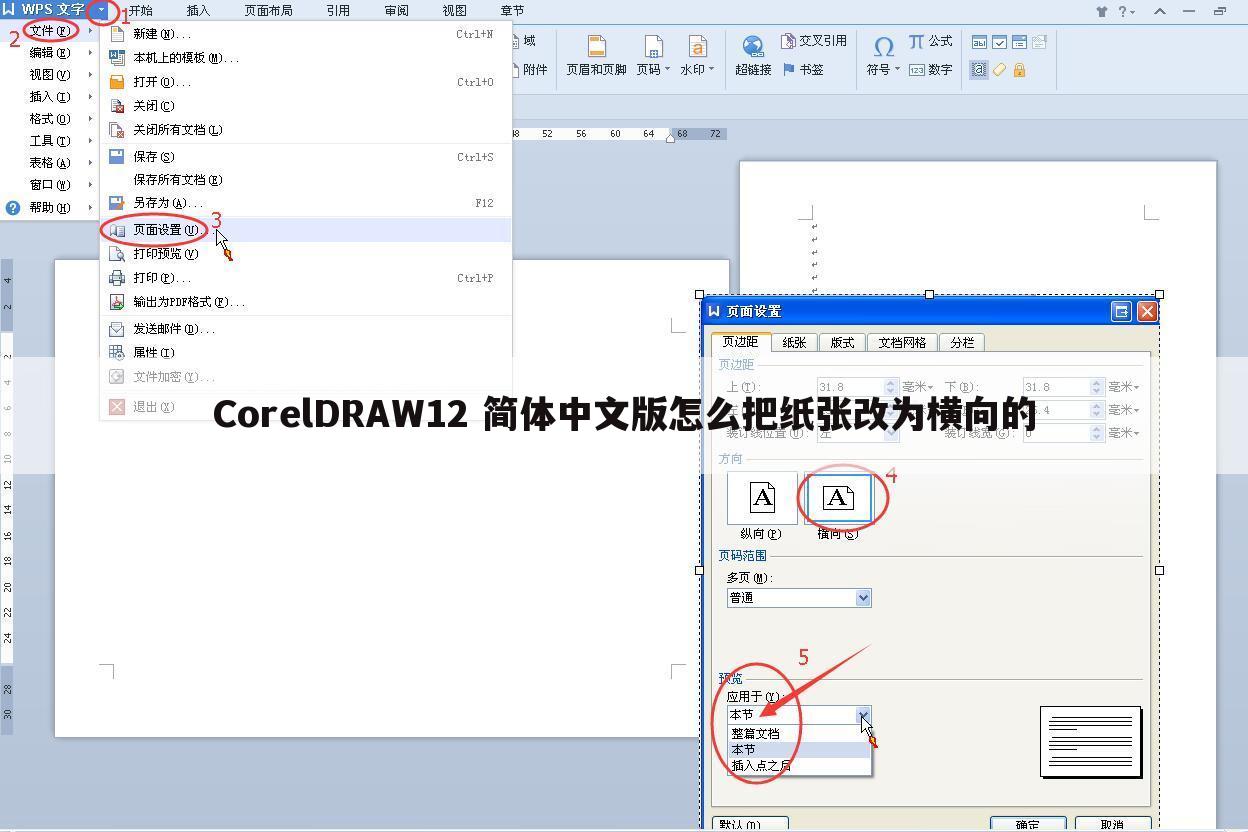This screenshot has height=832, width=1248.
Task: Switch to the 页面布局 ribbon tab
Action: pos(268,11)
